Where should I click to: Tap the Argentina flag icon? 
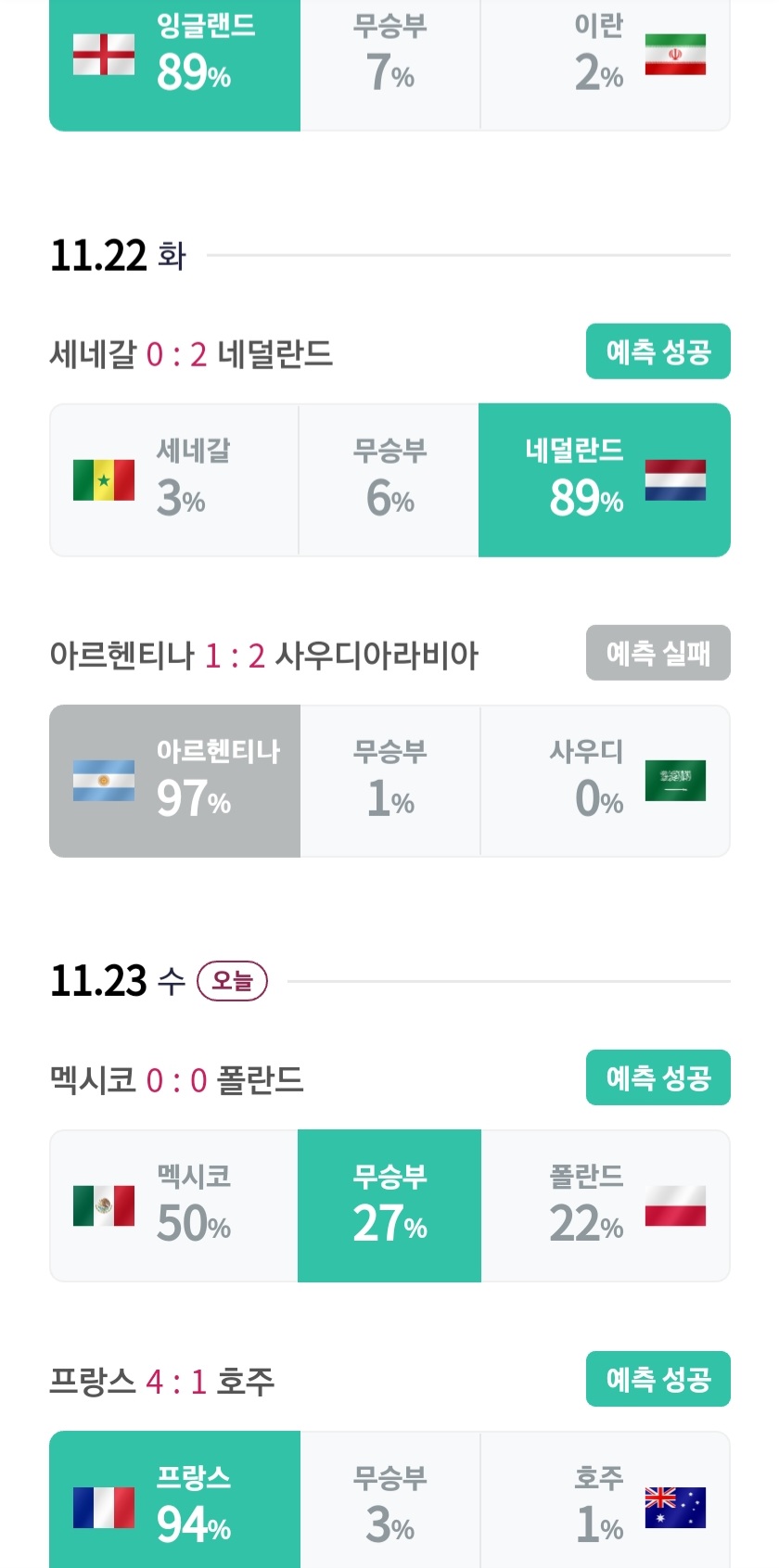tap(104, 781)
